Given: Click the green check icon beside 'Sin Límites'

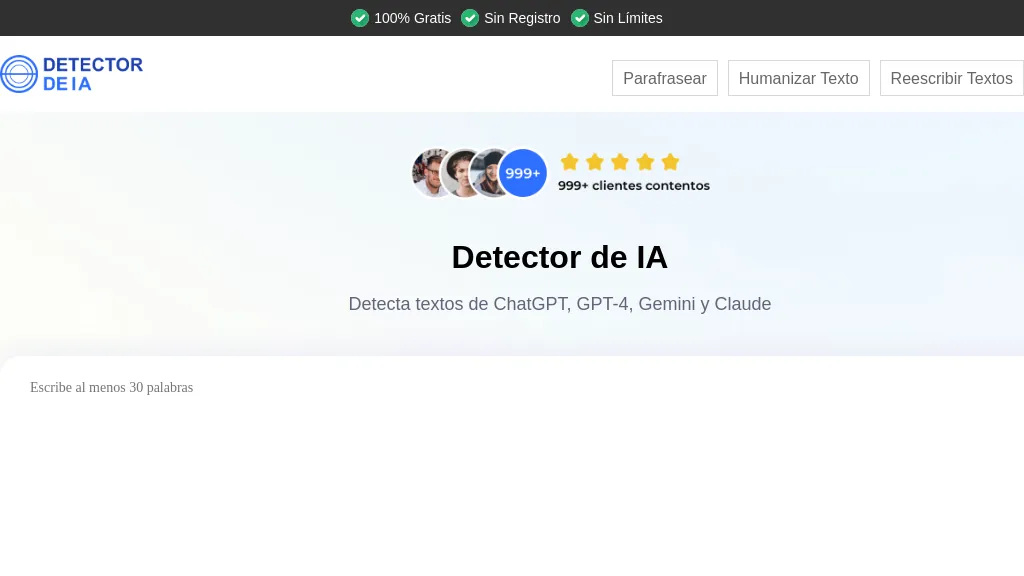Looking at the screenshot, I should (580, 18).
